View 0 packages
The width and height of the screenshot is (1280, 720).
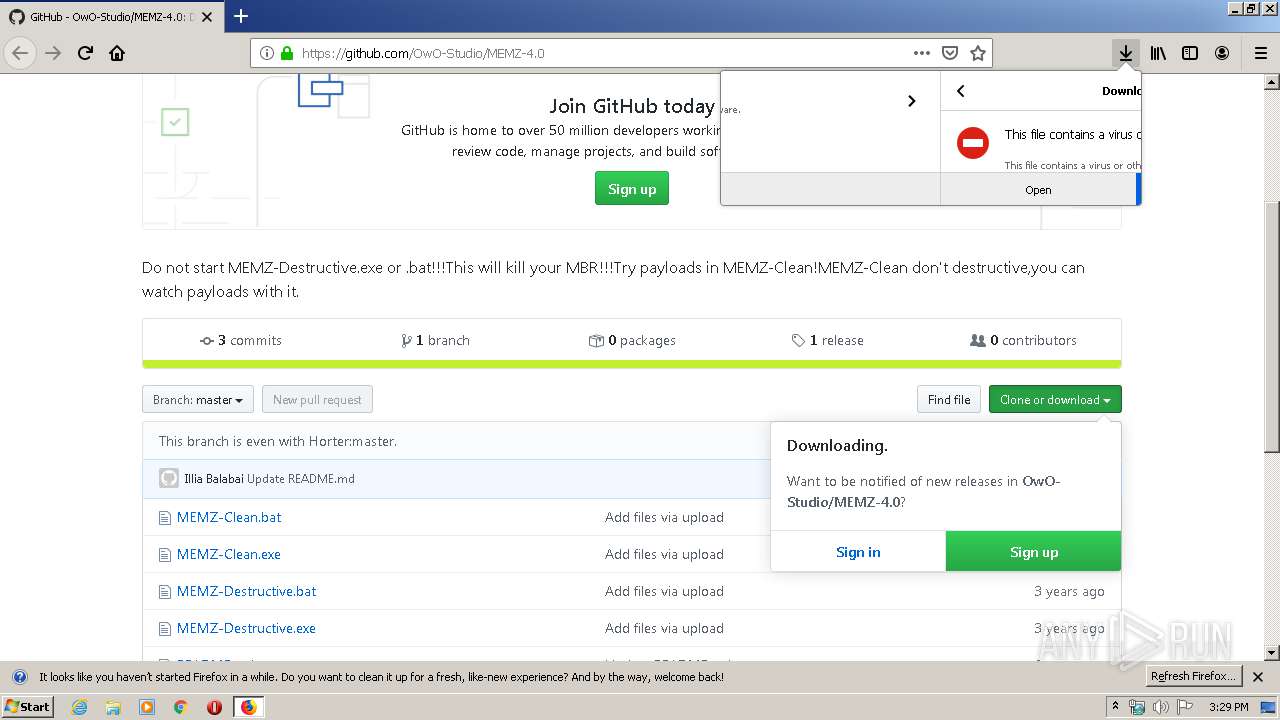click(x=632, y=340)
